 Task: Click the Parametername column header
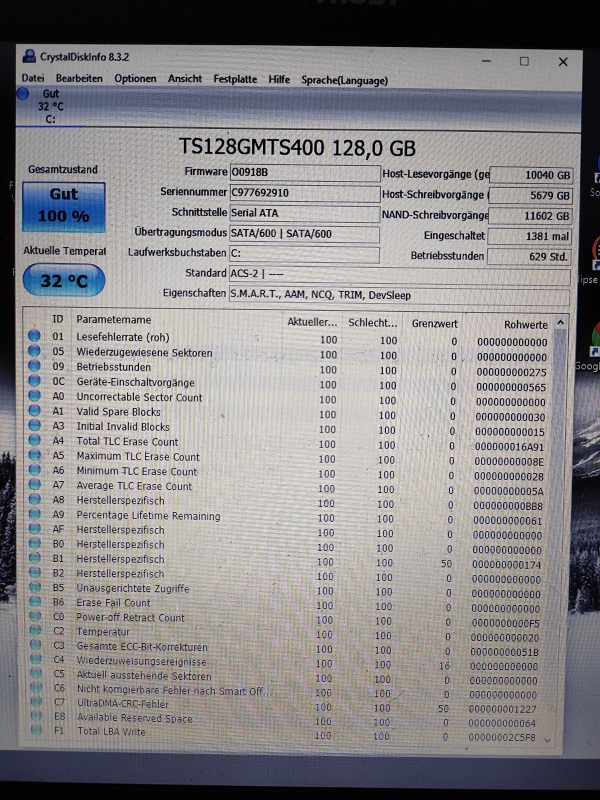pyautogui.click(x=114, y=319)
